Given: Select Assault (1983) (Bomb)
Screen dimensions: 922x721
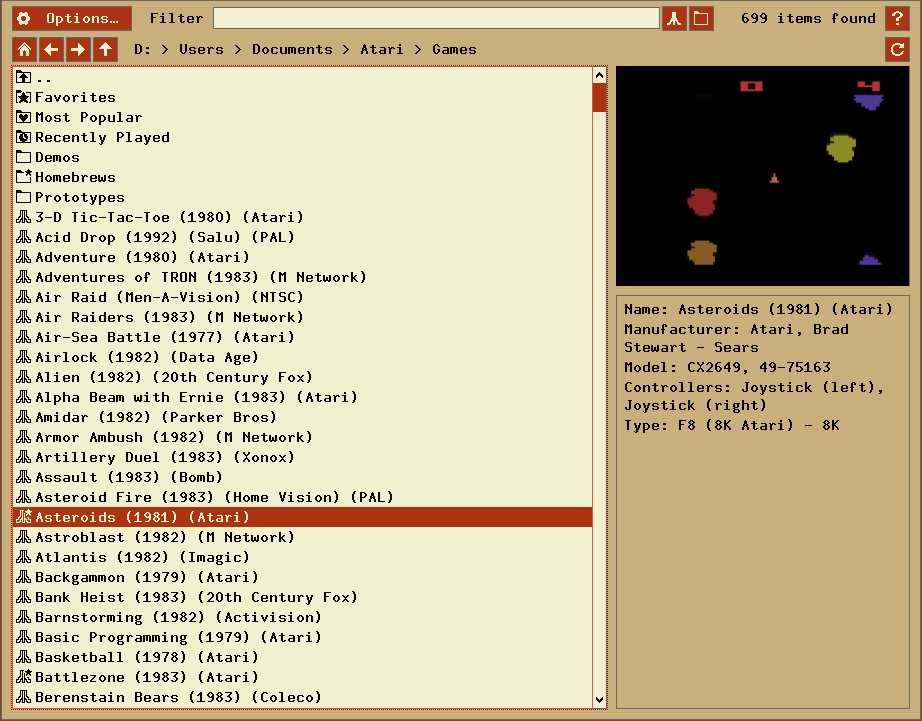Looking at the screenshot, I should (x=302, y=478).
